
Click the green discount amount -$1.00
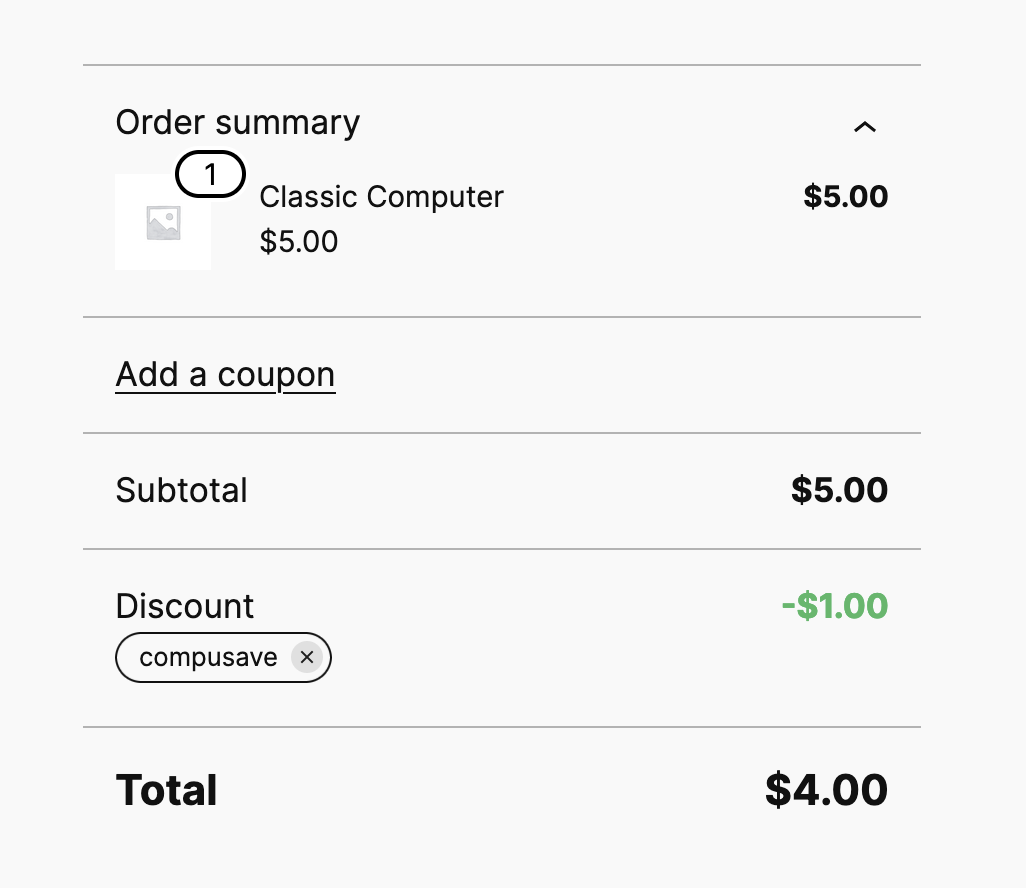coord(833,605)
